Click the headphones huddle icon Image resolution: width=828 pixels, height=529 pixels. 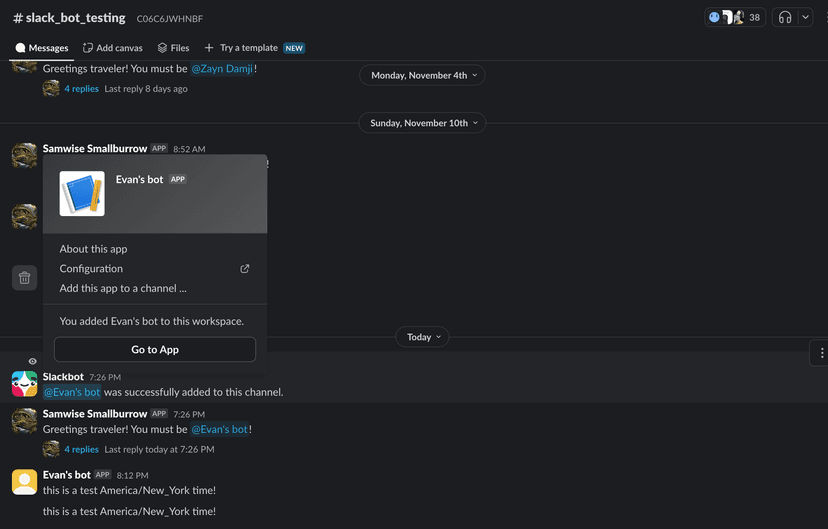click(785, 17)
